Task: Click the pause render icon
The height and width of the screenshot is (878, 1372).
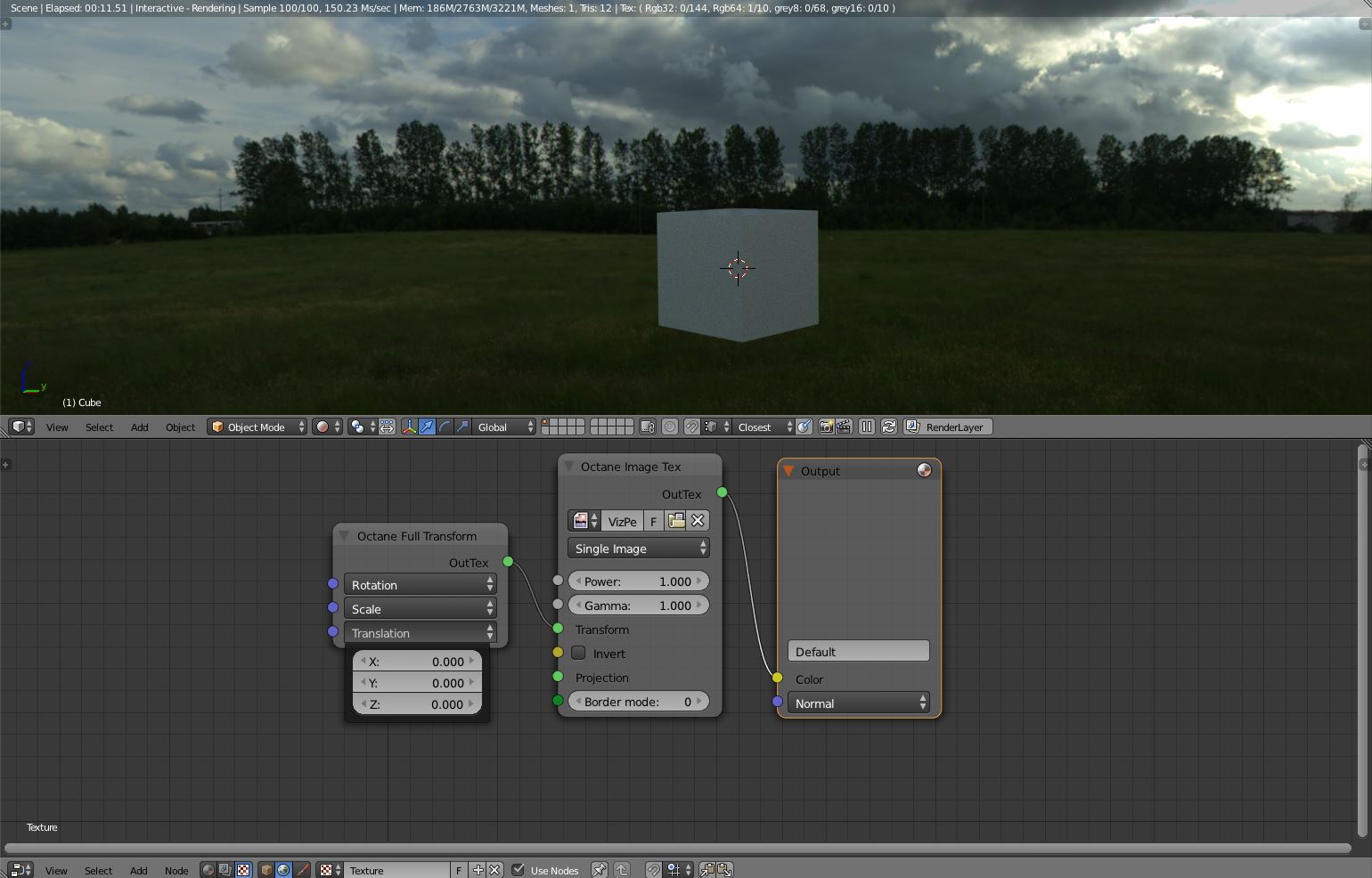Action: [x=867, y=427]
